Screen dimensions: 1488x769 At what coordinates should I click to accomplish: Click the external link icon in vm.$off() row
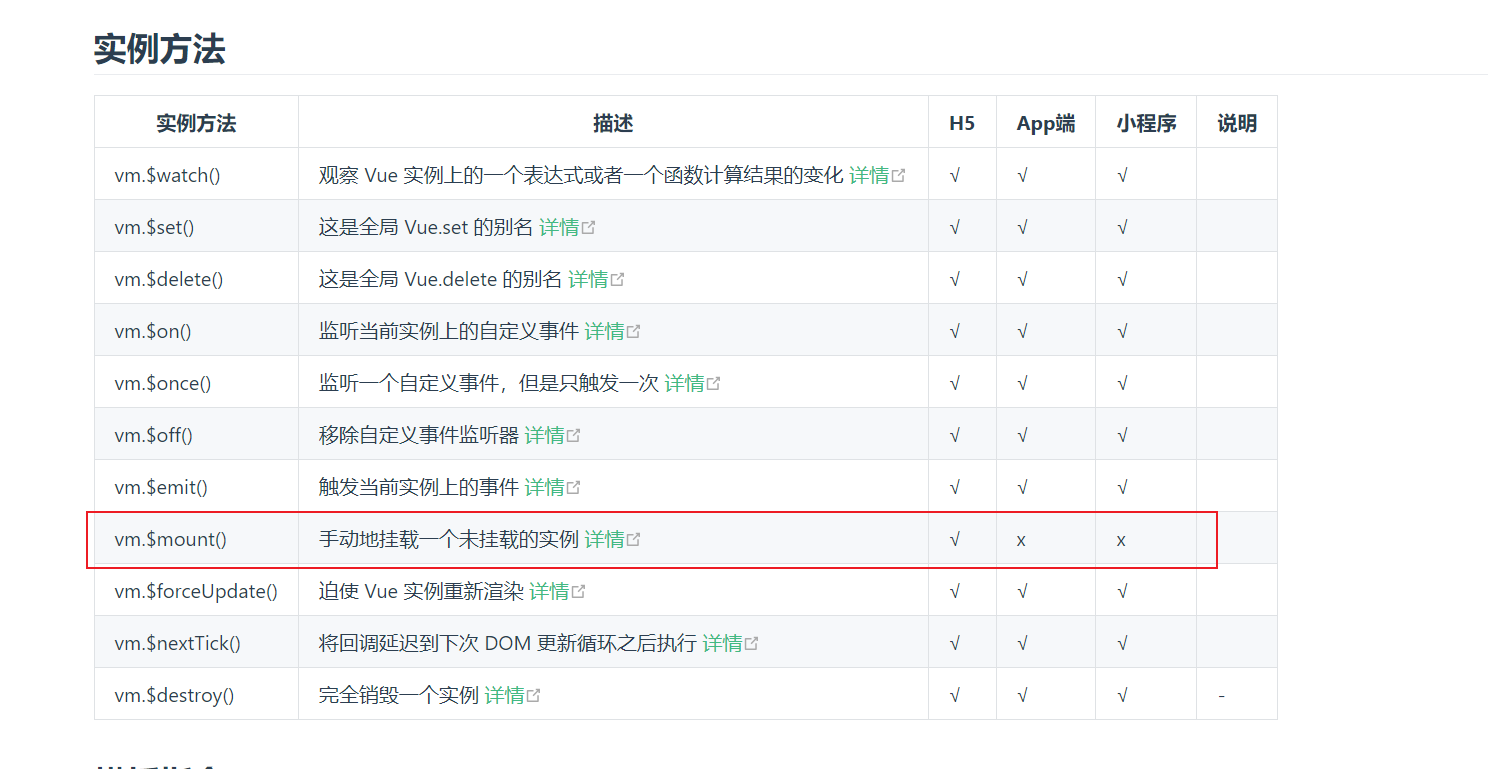tap(573, 436)
